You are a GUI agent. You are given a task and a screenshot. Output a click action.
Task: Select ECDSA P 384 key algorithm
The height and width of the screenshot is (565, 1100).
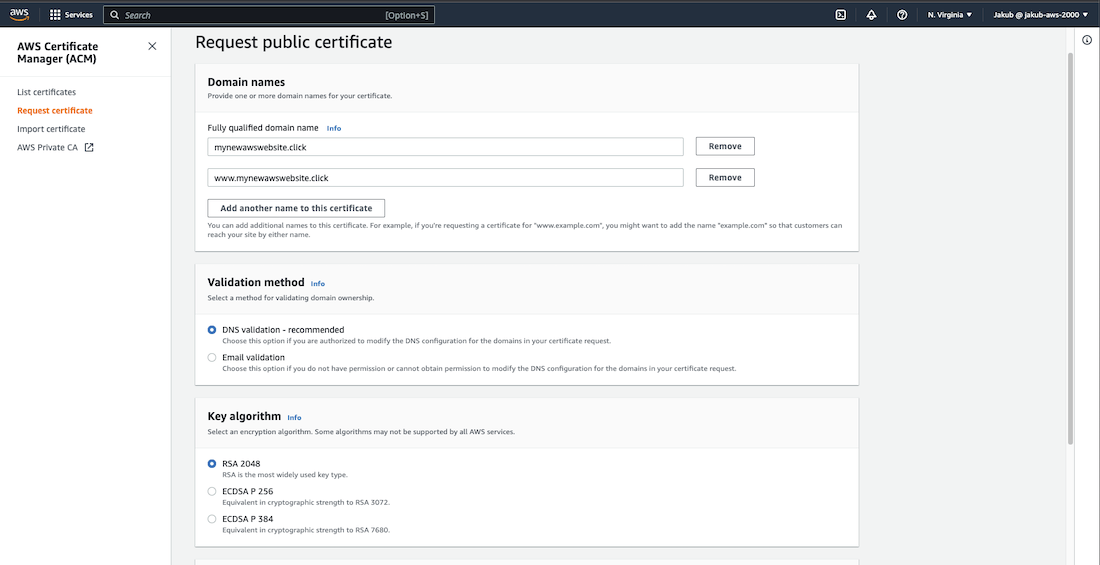(x=212, y=519)
